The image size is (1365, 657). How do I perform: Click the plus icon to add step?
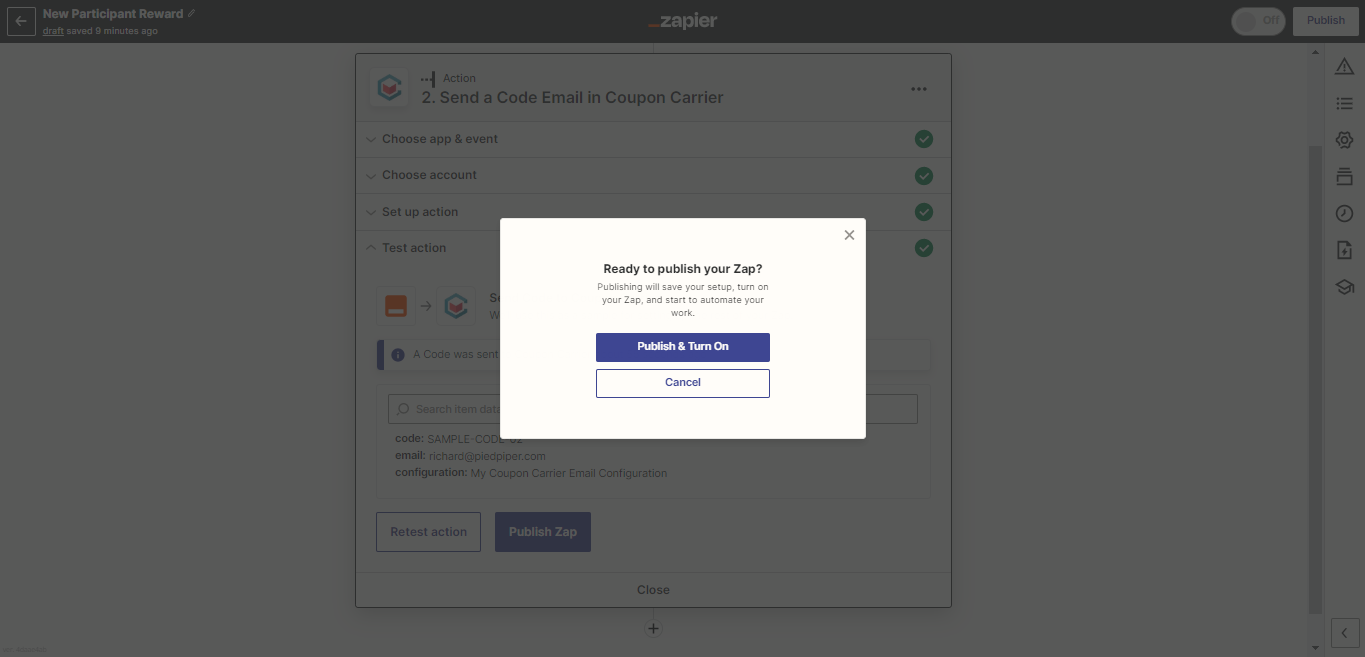(653, 629)
